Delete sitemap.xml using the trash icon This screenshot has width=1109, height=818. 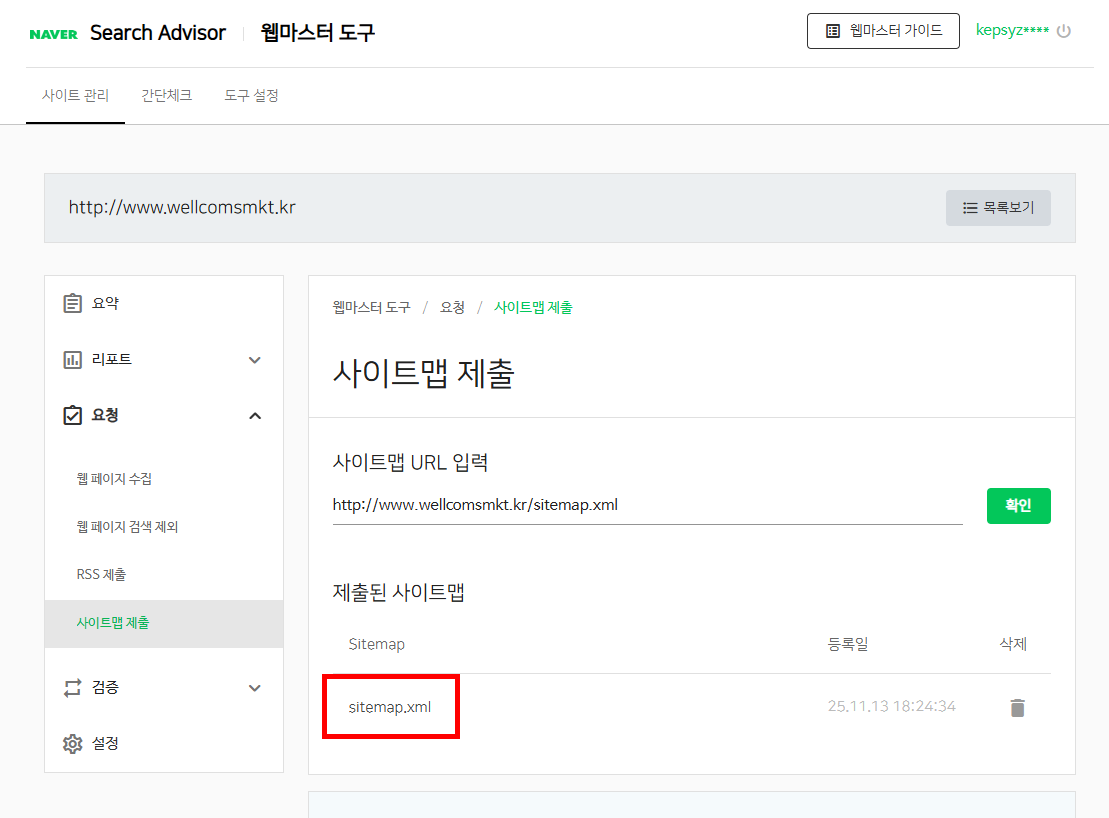[x=1018, y=707]
